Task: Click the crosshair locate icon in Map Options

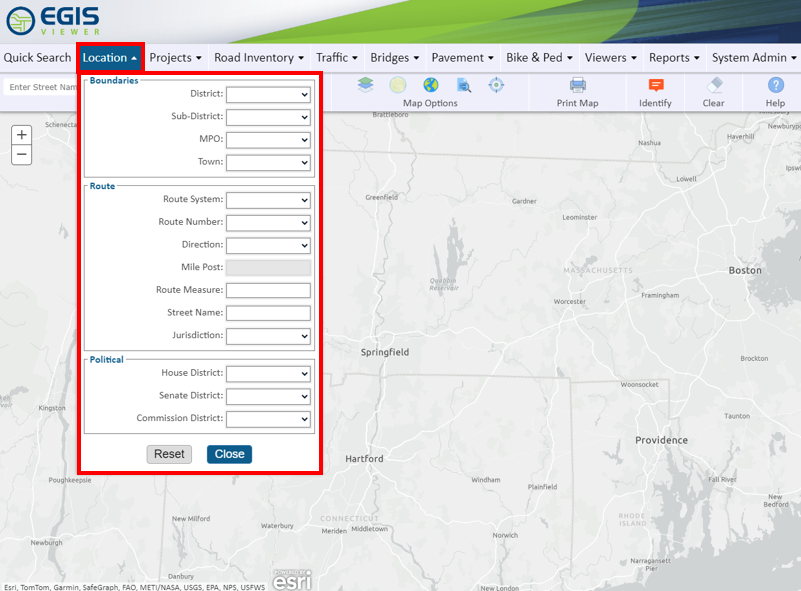Action: point(496,85)
